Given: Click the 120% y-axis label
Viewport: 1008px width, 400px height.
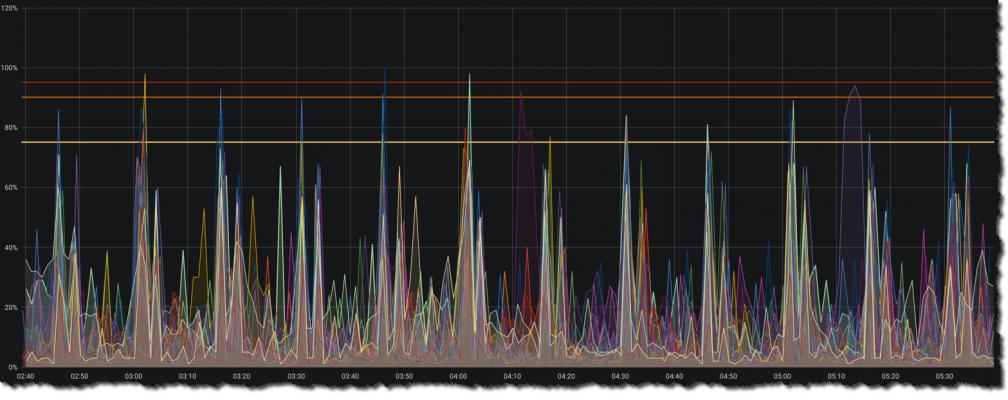Looking at the screenshot, I should [x=10, y=8].
